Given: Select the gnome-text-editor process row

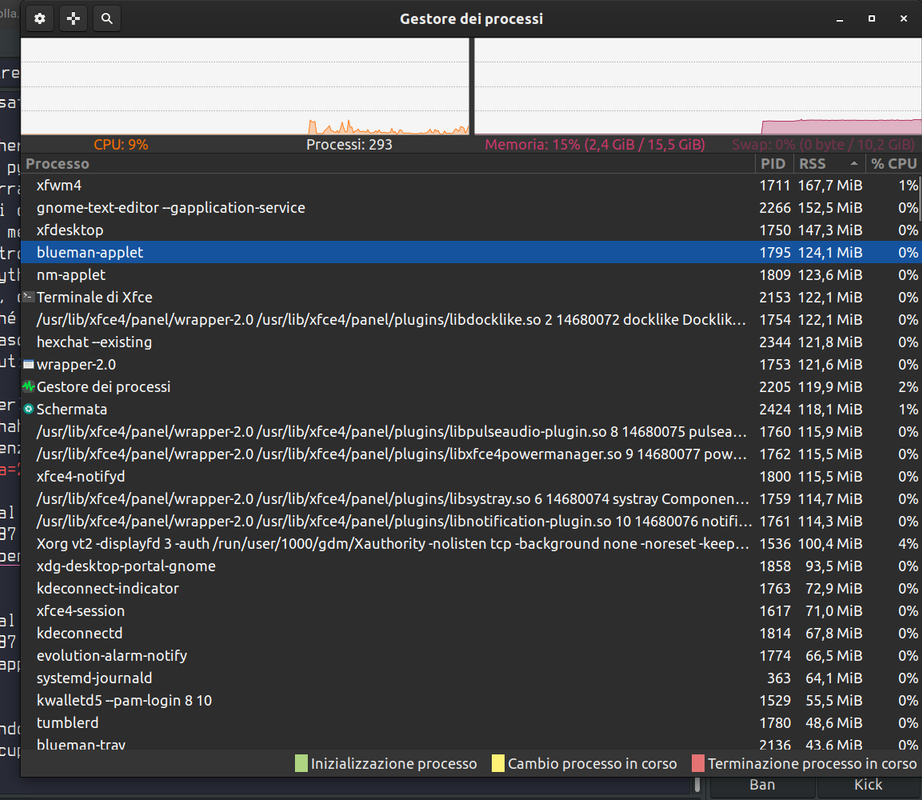Looking at the screenshot, I should click(x=470, y=207).
